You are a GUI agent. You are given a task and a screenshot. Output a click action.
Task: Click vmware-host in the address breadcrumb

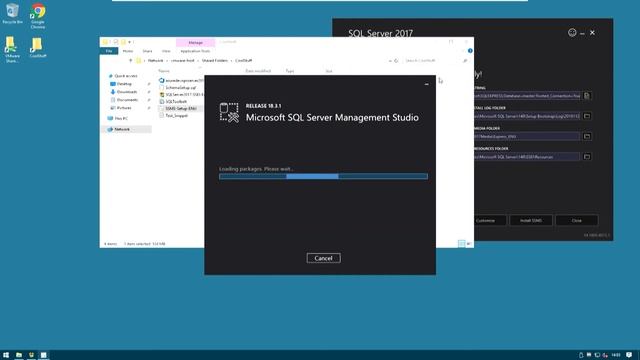click(x=182, y=60)
